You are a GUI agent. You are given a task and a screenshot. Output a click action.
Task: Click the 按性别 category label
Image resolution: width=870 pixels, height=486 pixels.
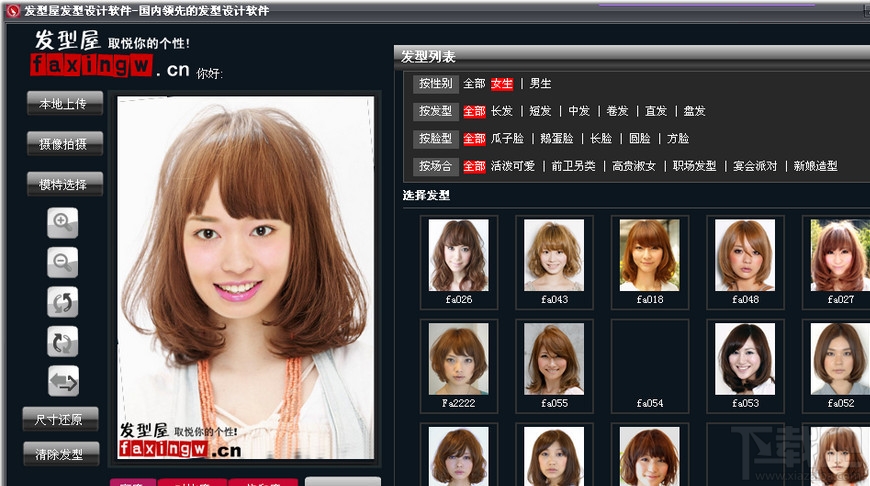(436, 84)
